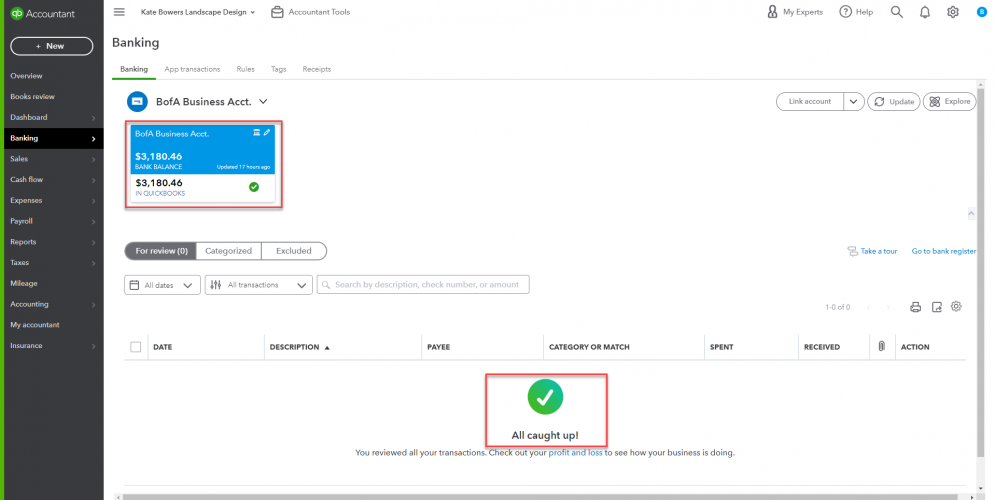Switch to the Banking tab
Viewport: 995px width, 500px height.
click(x=134, y=69)
